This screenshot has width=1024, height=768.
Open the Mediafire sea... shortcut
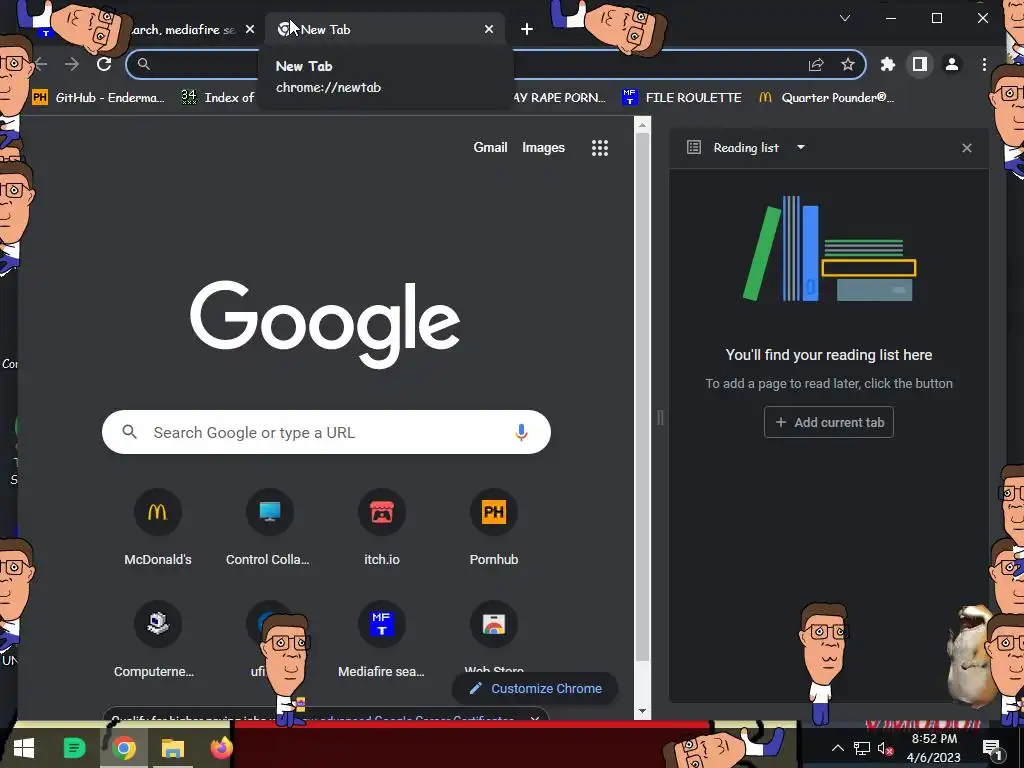(381, 639)
